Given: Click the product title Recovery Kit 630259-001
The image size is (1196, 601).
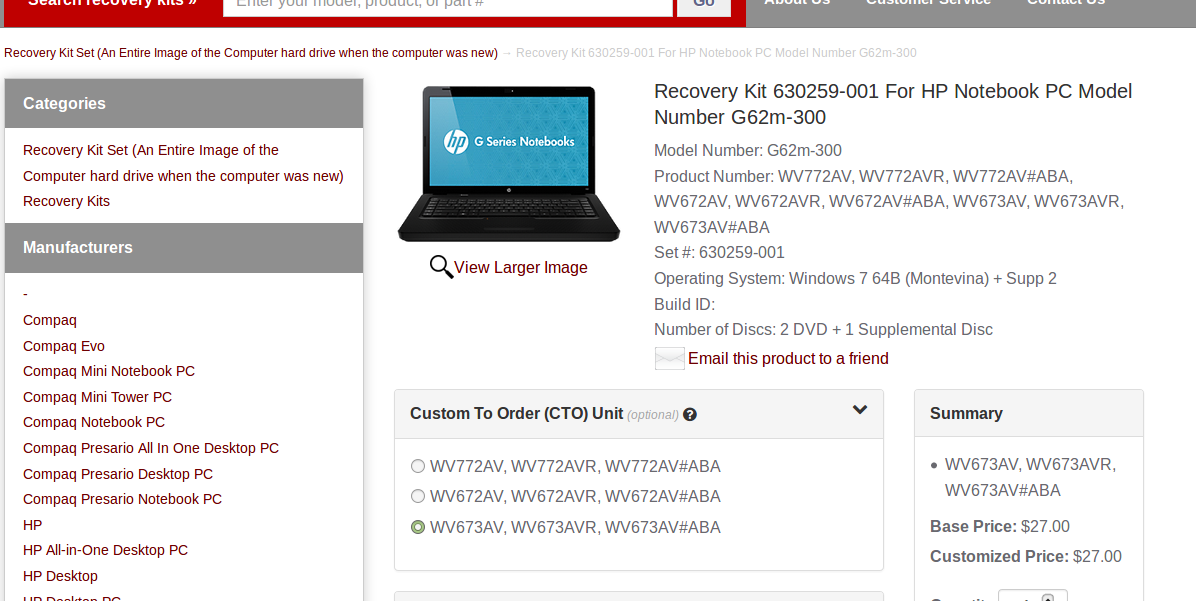Looking at the screenshot, I should tap(893, 104).
